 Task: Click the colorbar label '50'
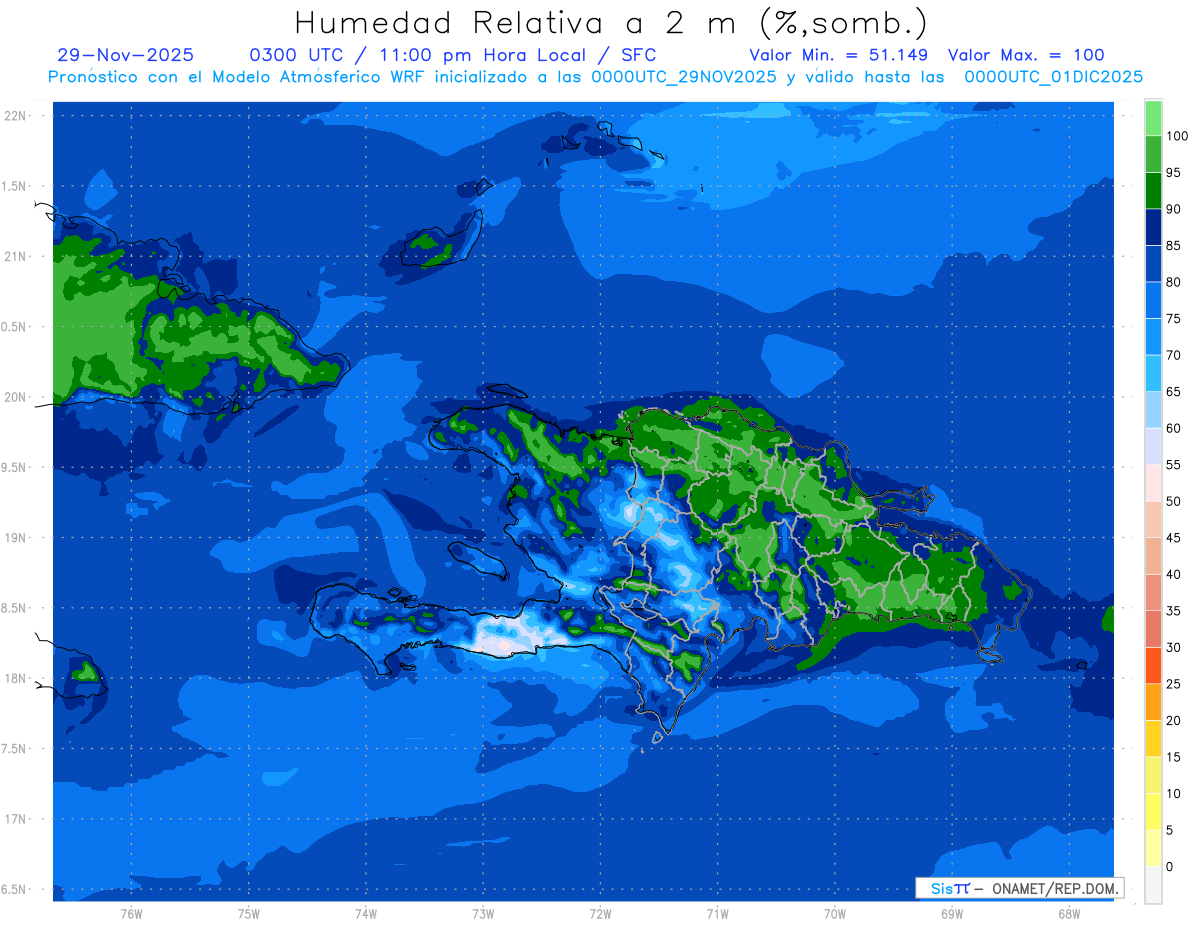click(1173, 501)
